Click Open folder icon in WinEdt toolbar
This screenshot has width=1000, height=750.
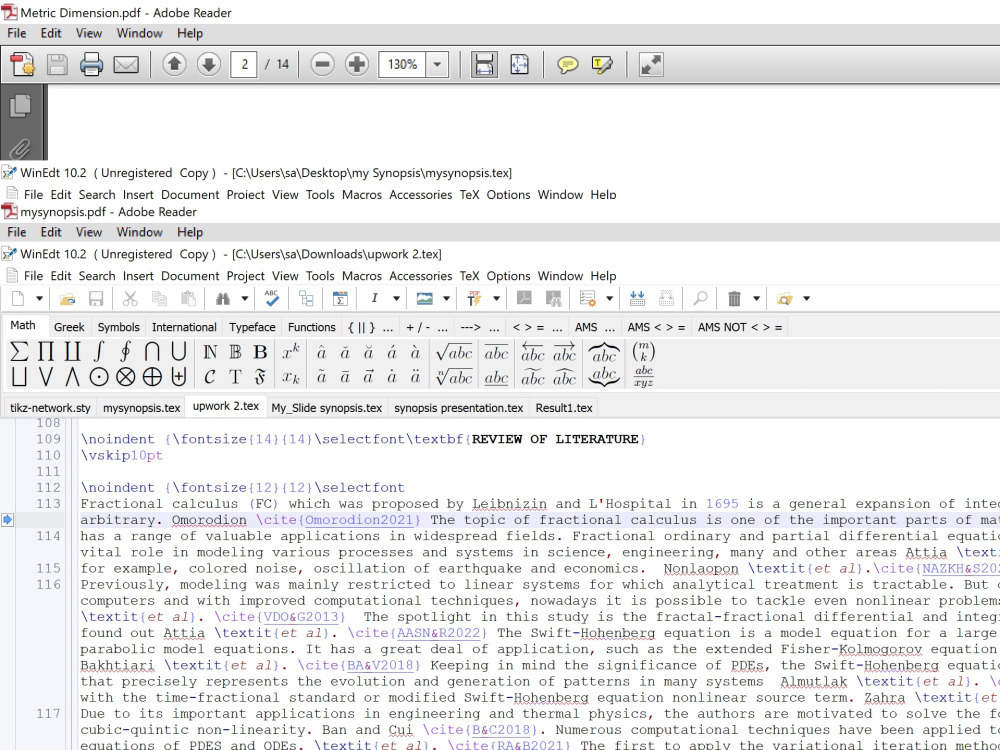pos(68,298)
